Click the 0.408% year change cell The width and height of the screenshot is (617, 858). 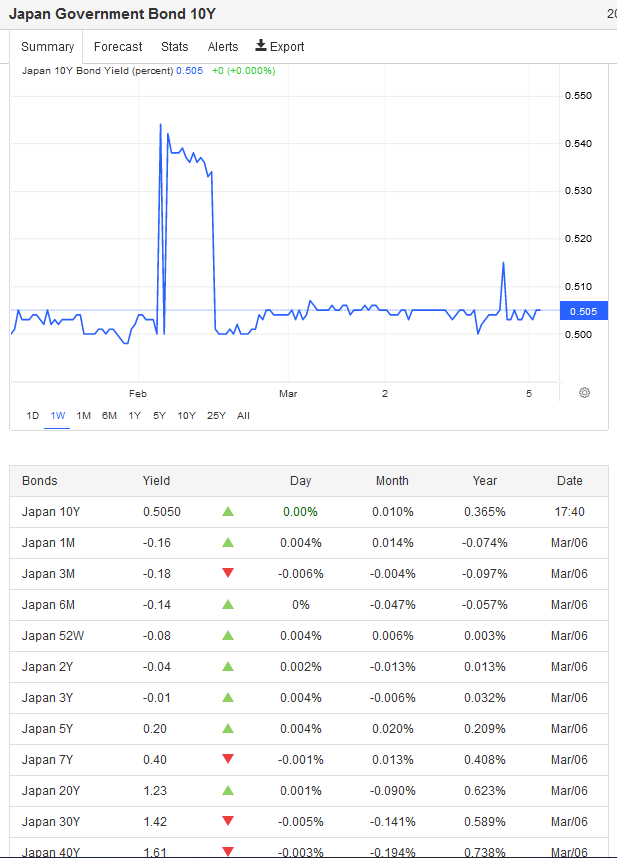tap(485, 760)
